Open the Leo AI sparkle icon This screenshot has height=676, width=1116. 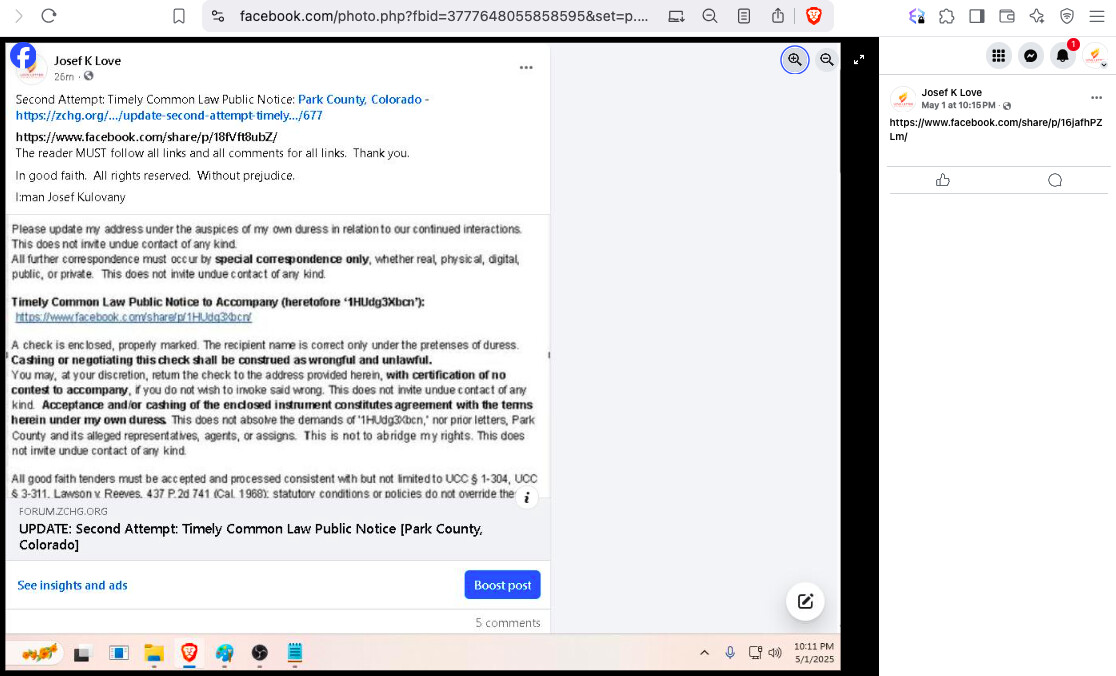click(x=1036, y=16)
